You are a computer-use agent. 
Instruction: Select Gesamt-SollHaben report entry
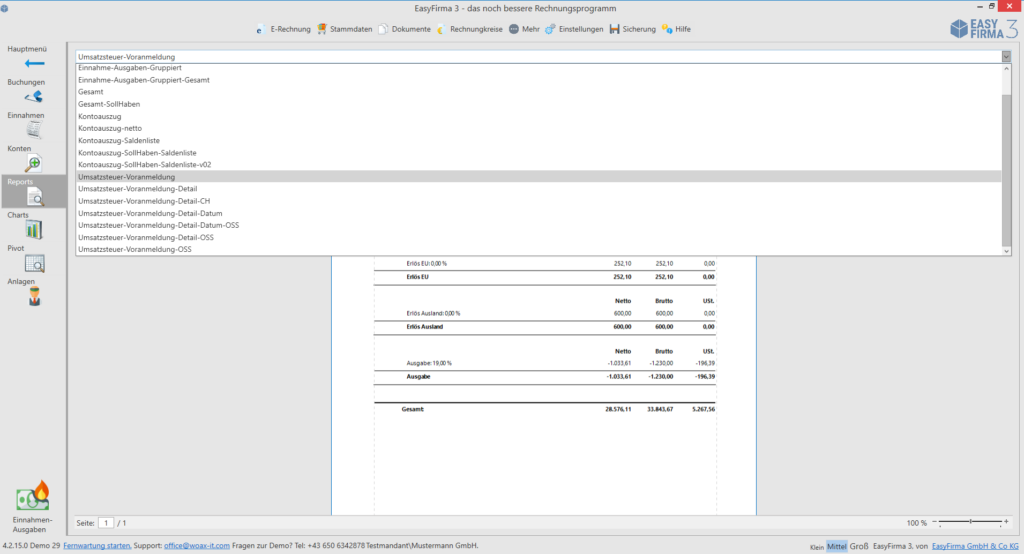coord(538,104)
